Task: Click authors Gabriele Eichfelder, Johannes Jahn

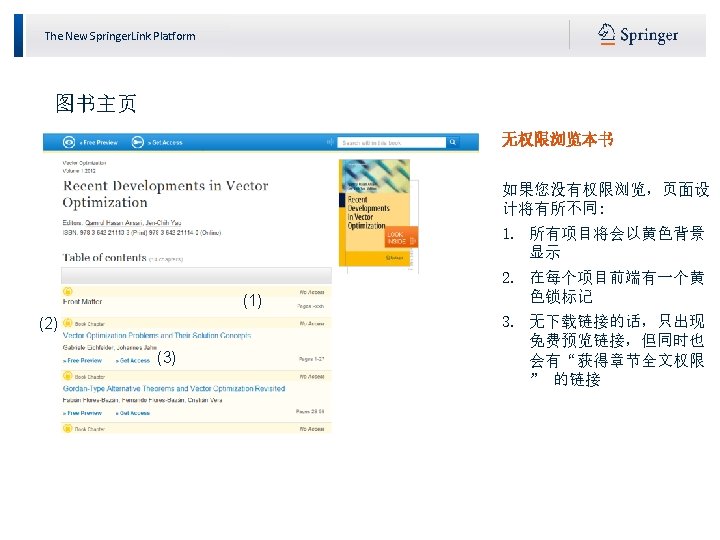Action: (110, 348)
